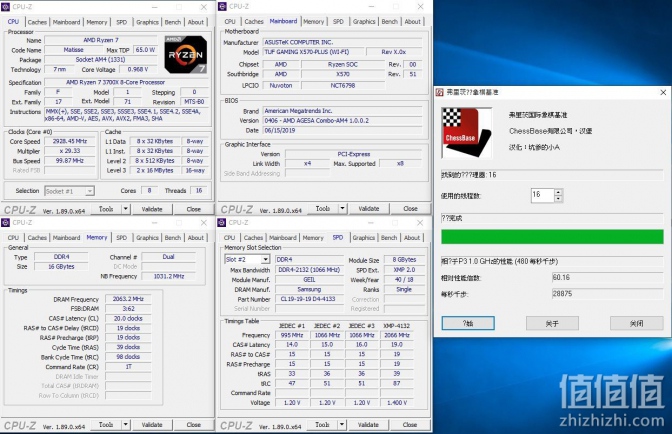Switch to Caches tab in the top-left CPU-Z window
This screenshot has height=434, width=672.
pyautogui.click(x=37, y=22)
